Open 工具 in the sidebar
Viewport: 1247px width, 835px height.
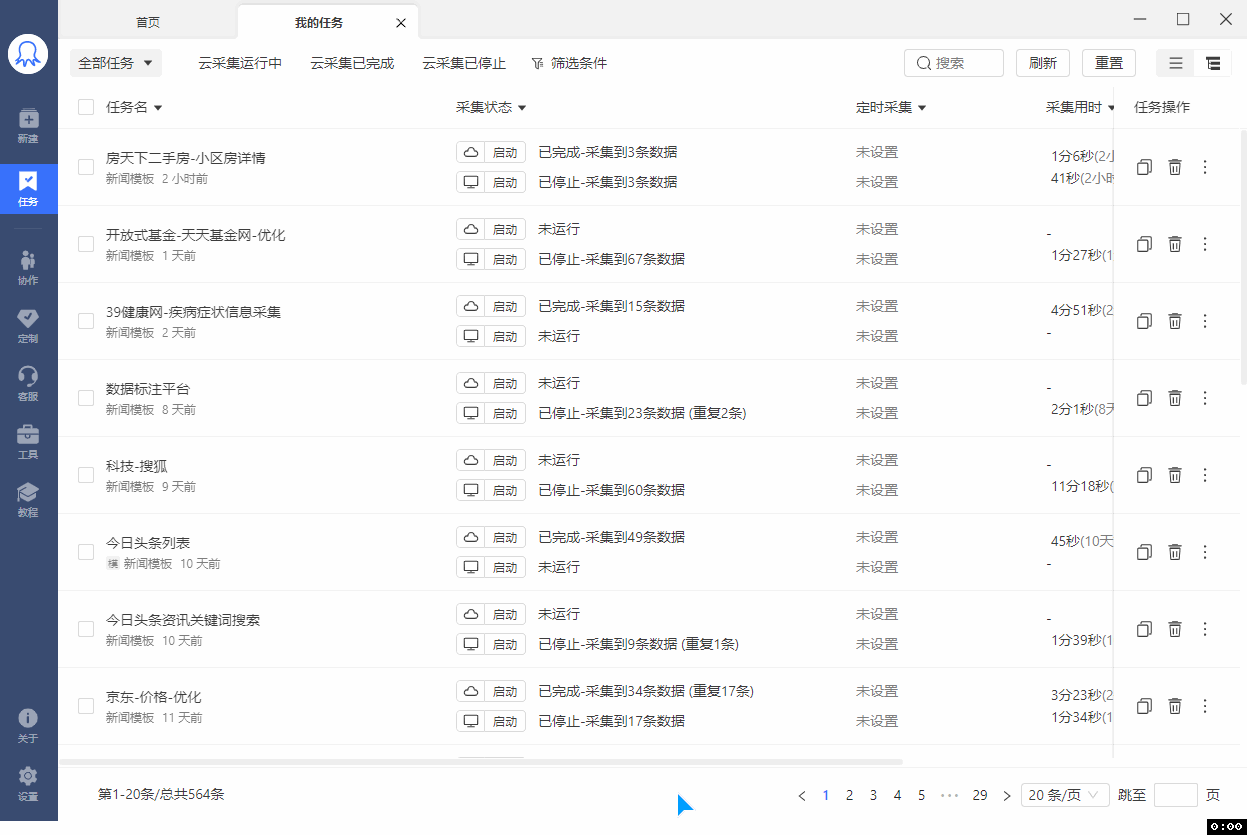pyautogui.click(x=28, y=442)
